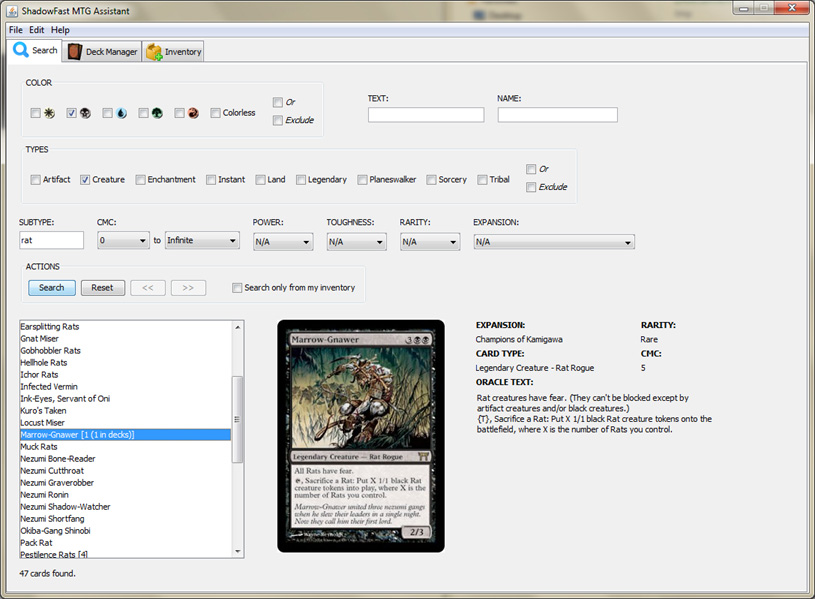815x599 pixels.
Task: Click the red mana fireball icon
Action: coord(193,113)
